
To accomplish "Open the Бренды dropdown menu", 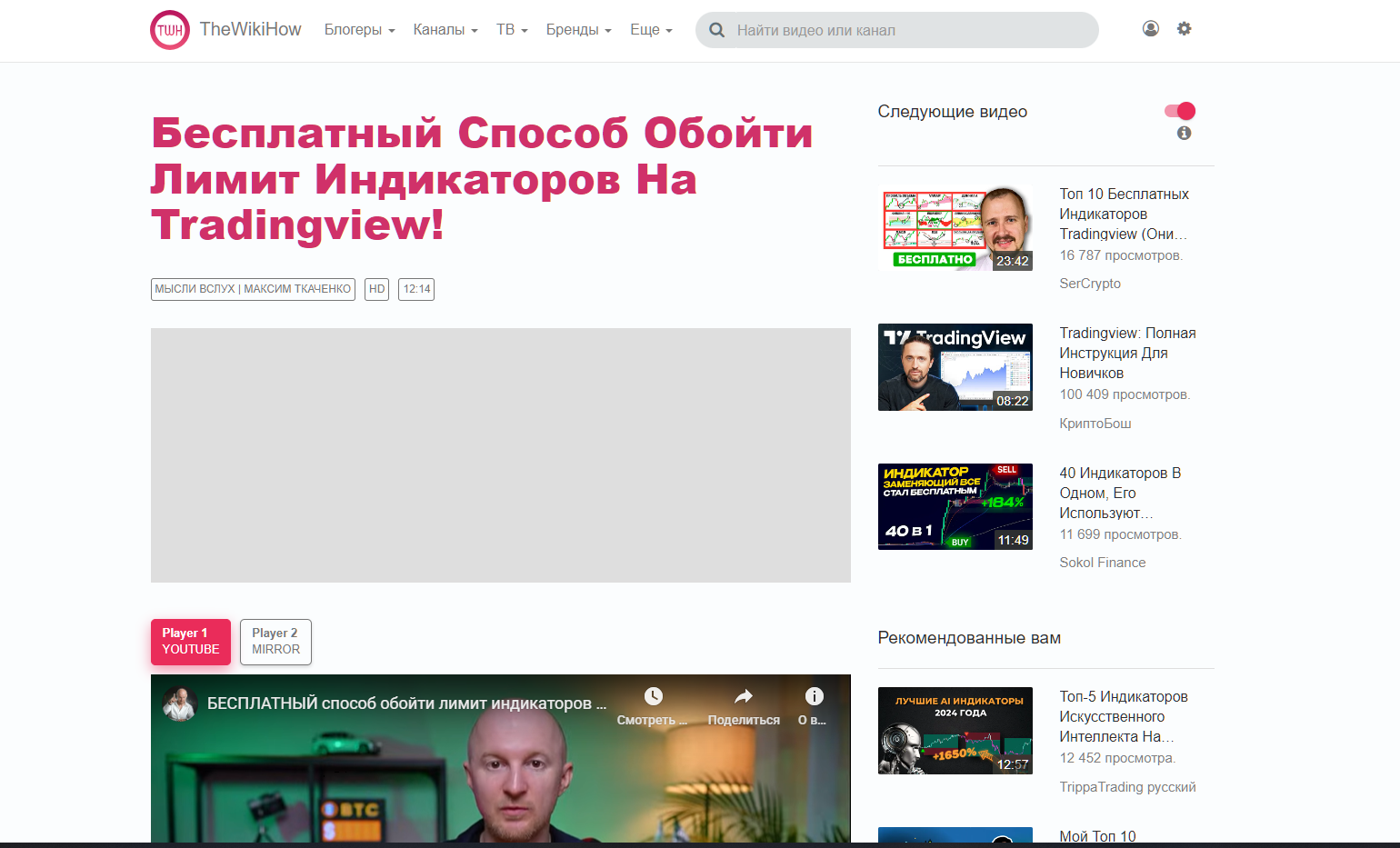I will coord(578,30).
